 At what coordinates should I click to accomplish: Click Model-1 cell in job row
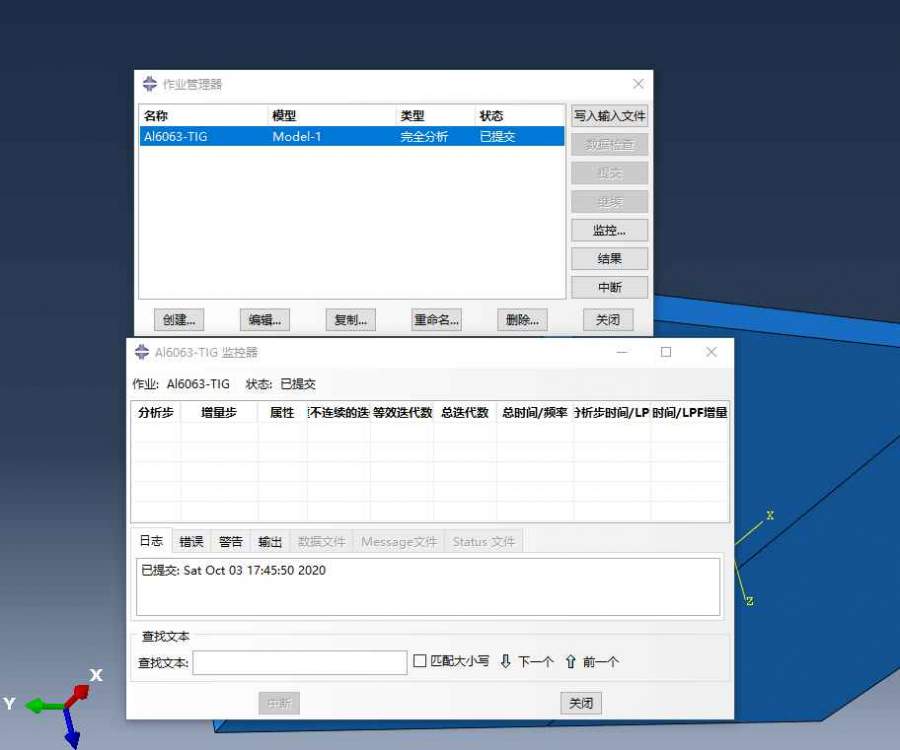[x=297, y=137]
